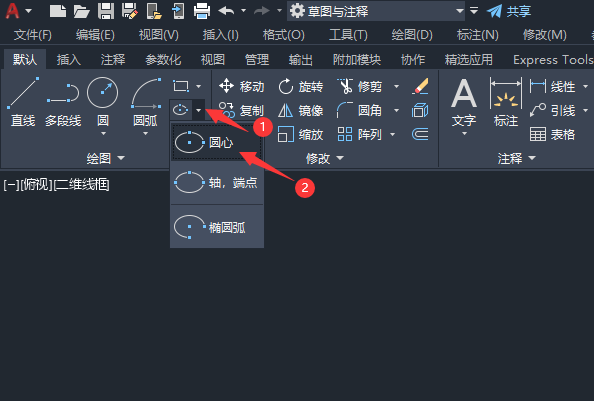Choose 圆心 ellipse option from the flyout
The width and height of the screenshot is (594, 401).
pyautogui.click(x=217, y=142)
